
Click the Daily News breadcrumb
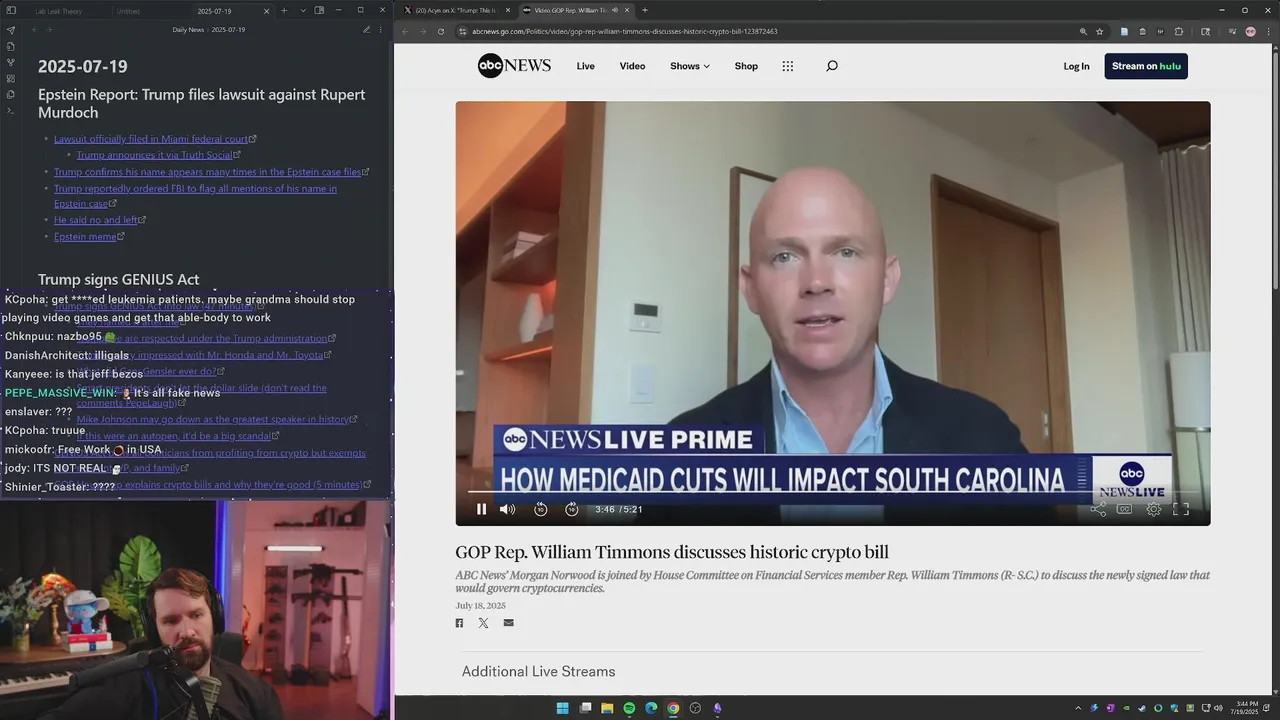pyautogui.click(x=188, y=30)
